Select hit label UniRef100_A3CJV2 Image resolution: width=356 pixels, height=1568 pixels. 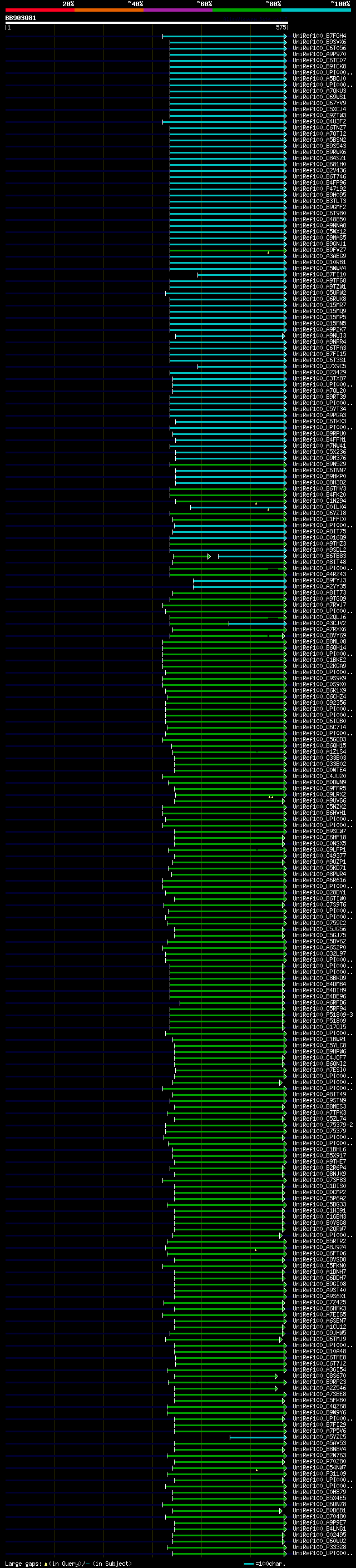coord(319,623)
